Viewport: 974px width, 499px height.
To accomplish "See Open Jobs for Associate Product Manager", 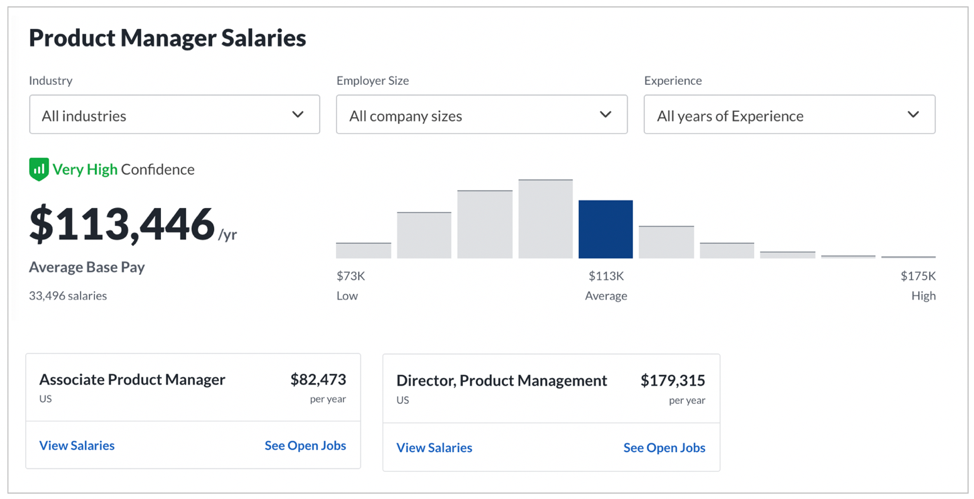I will click(x=305, y=446).
